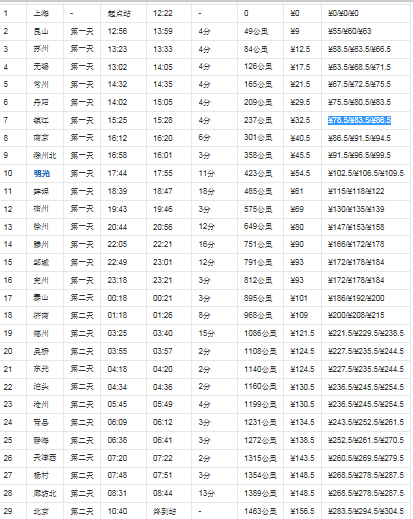Image resolution: width=413 pixels, height=519 pixels.
Task: Open the blue 明光 station link
Action: [42, 173]
